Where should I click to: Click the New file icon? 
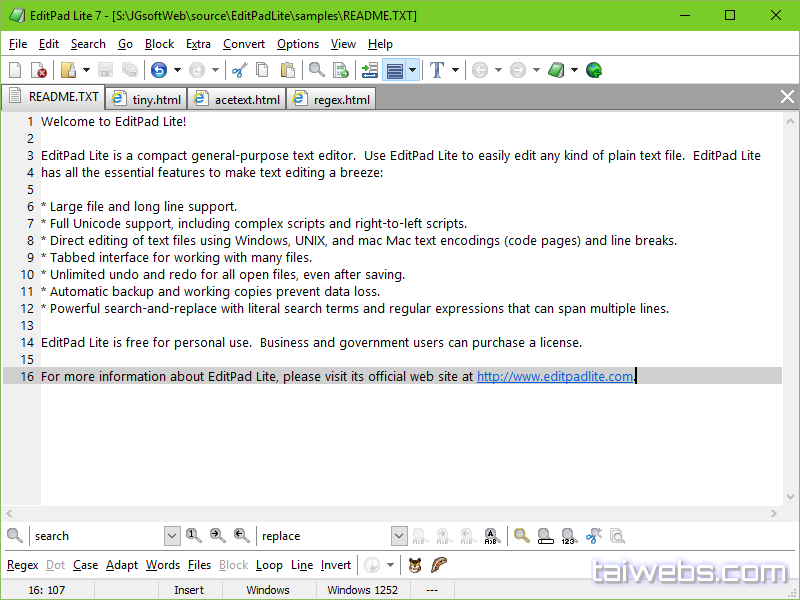pyautogui.click(x=15, y=70)
